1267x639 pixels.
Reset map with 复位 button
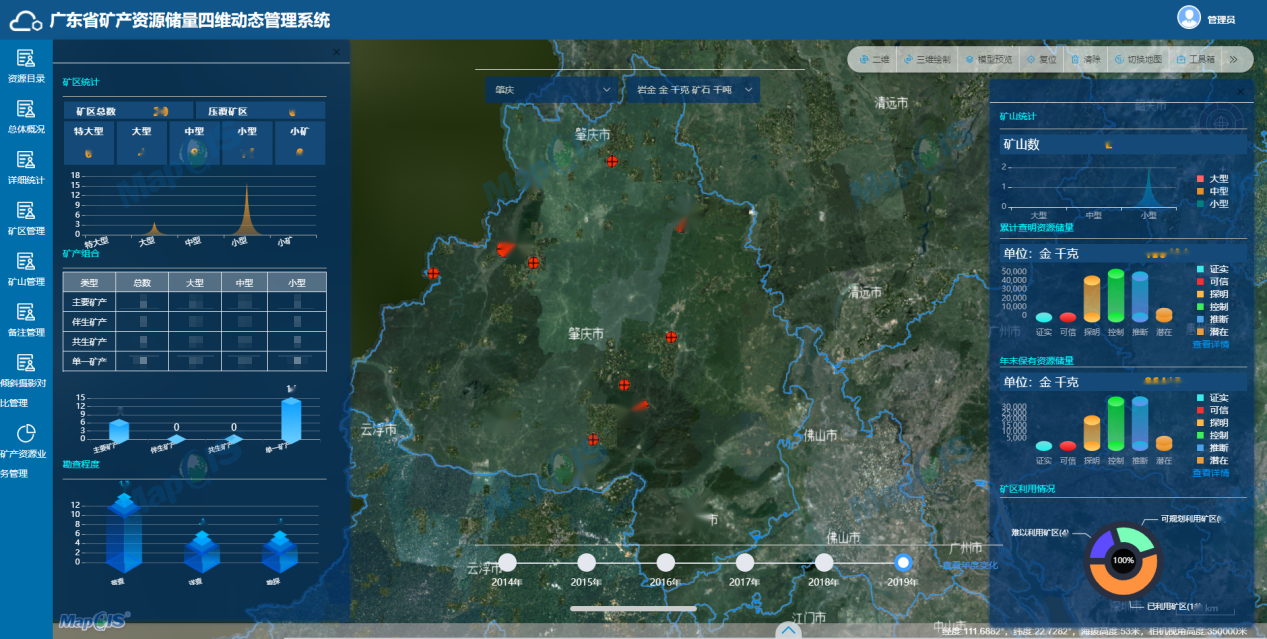tap(1042, 60)
